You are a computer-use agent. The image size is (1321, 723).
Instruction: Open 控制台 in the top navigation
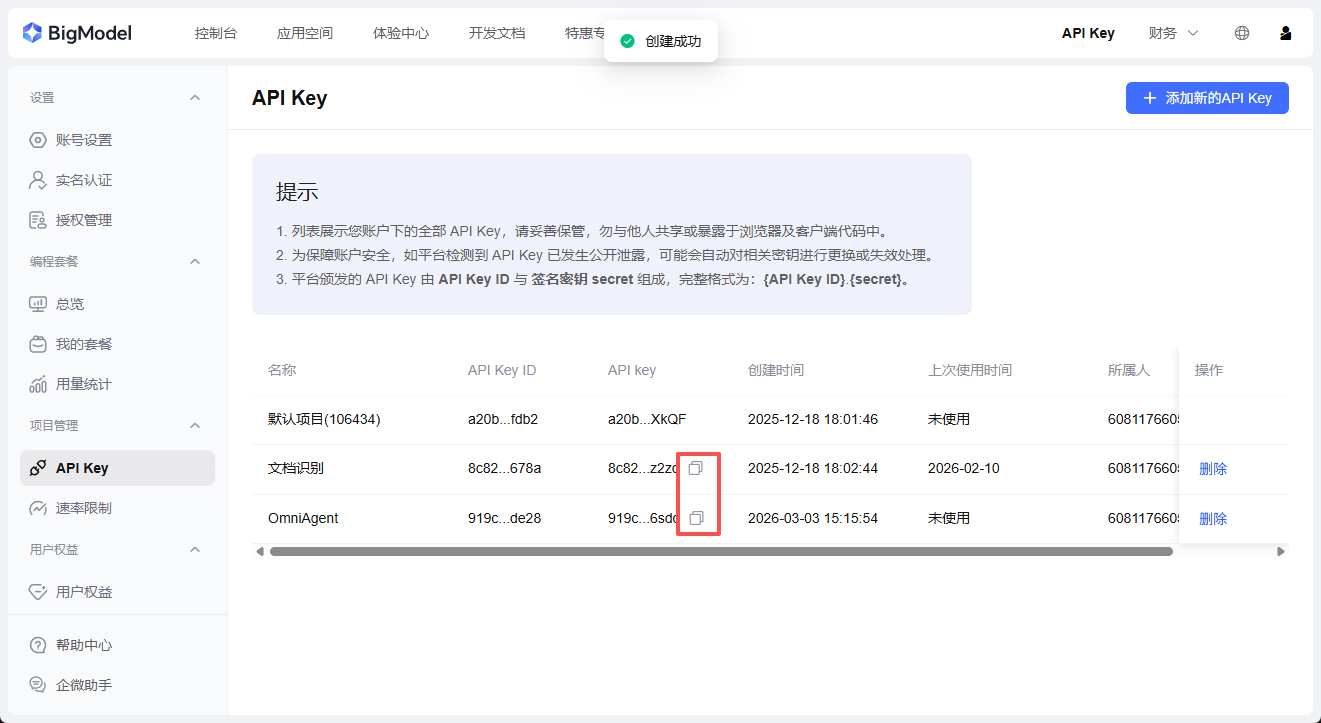tap(216, 33)
